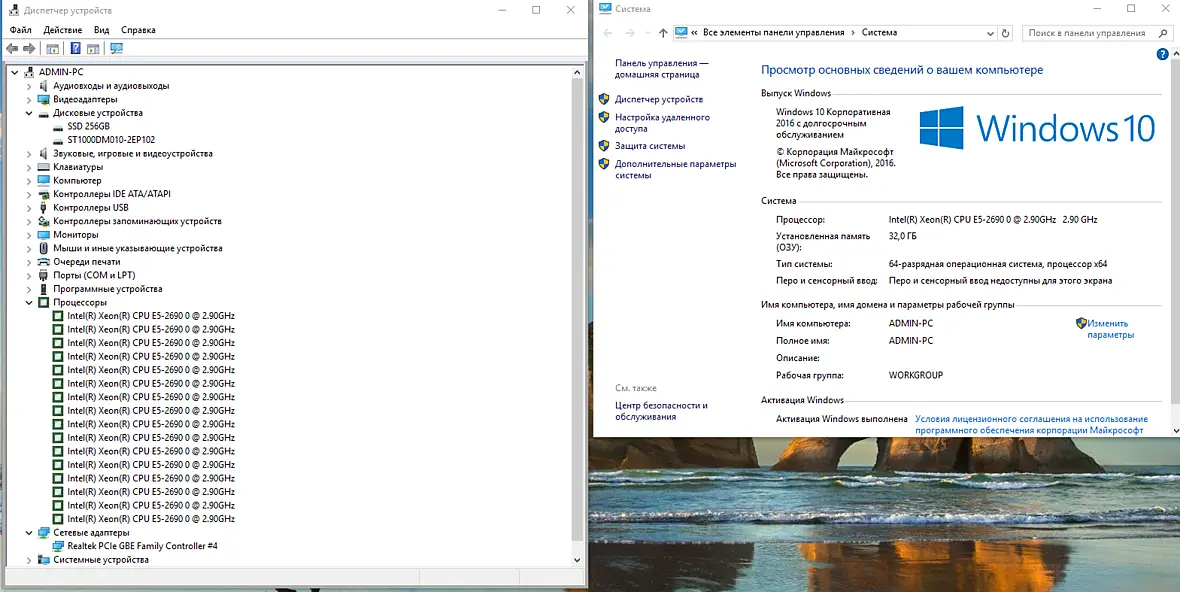This screenshot has height=592, width=1180.
Task: Expand Контроллеры IDE ATA/ATAPI node
Action: 29,194
